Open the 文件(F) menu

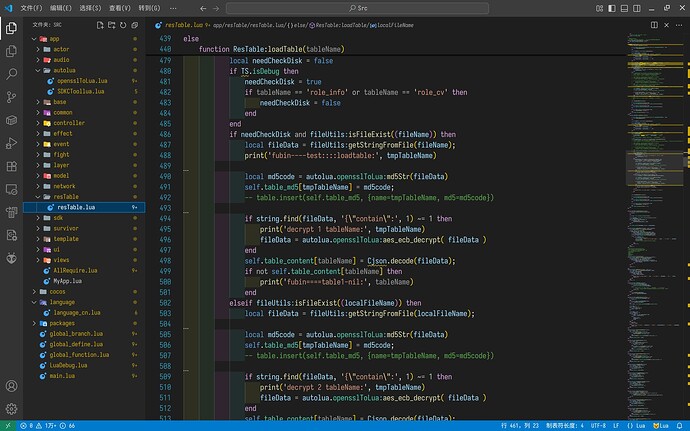(31, 8)
